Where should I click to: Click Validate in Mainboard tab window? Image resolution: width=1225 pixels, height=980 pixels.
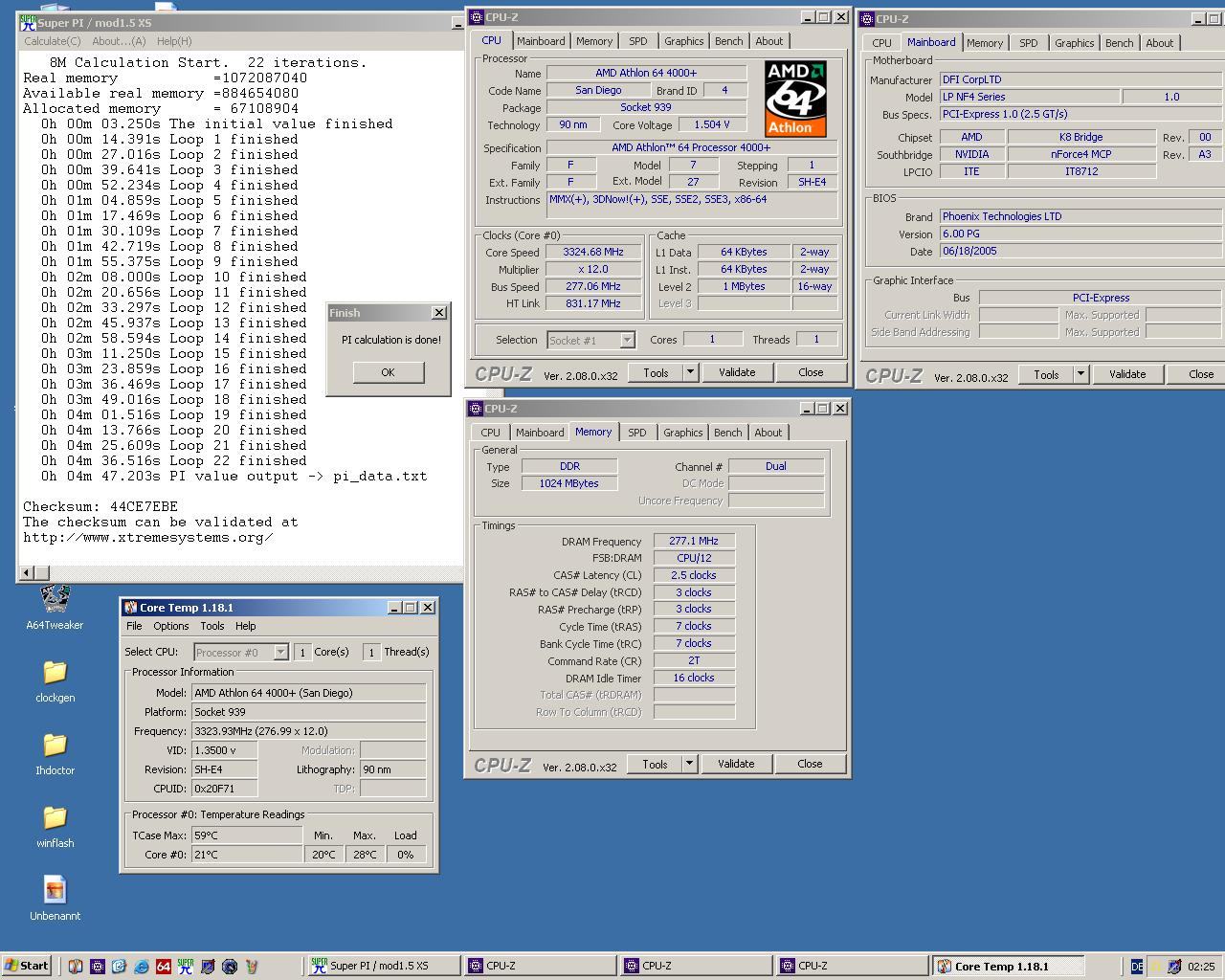1127,374
